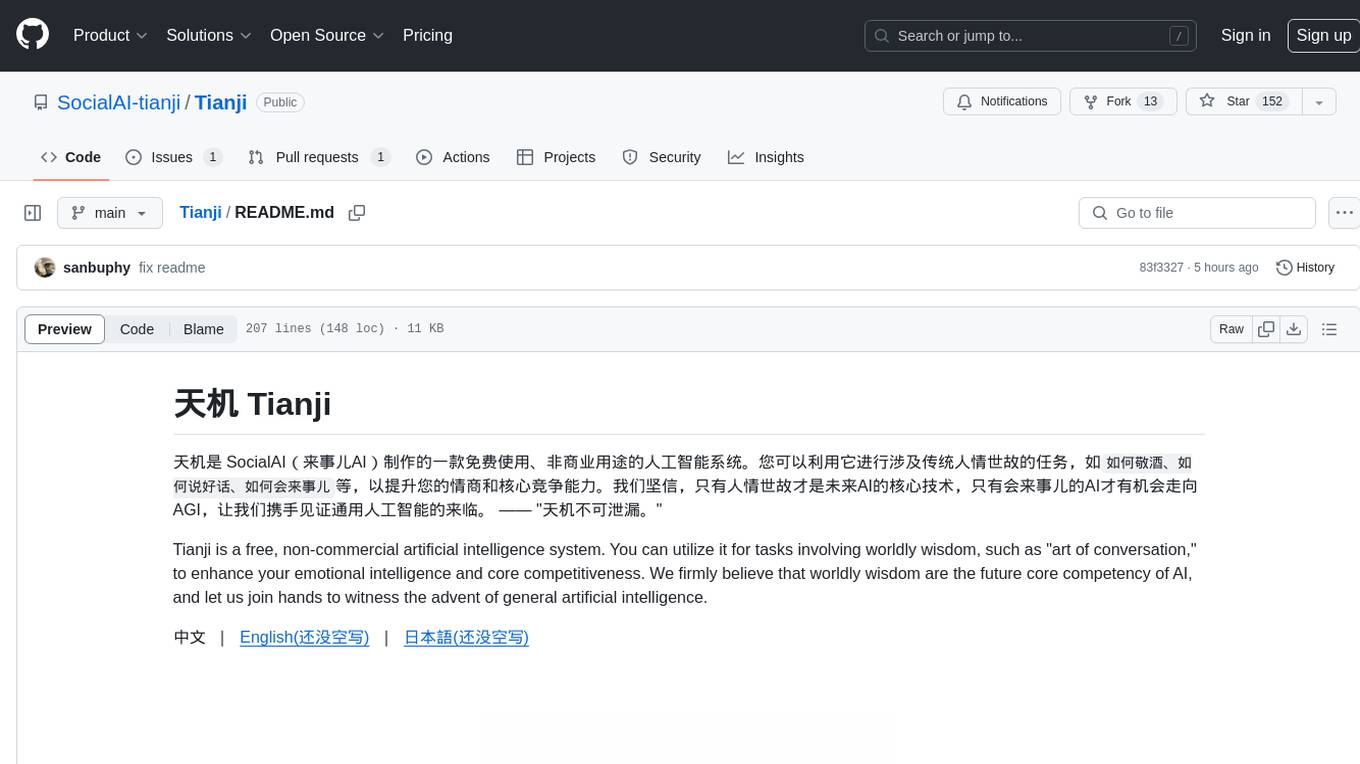Switch to the Pull requests tab

[318, 157]
